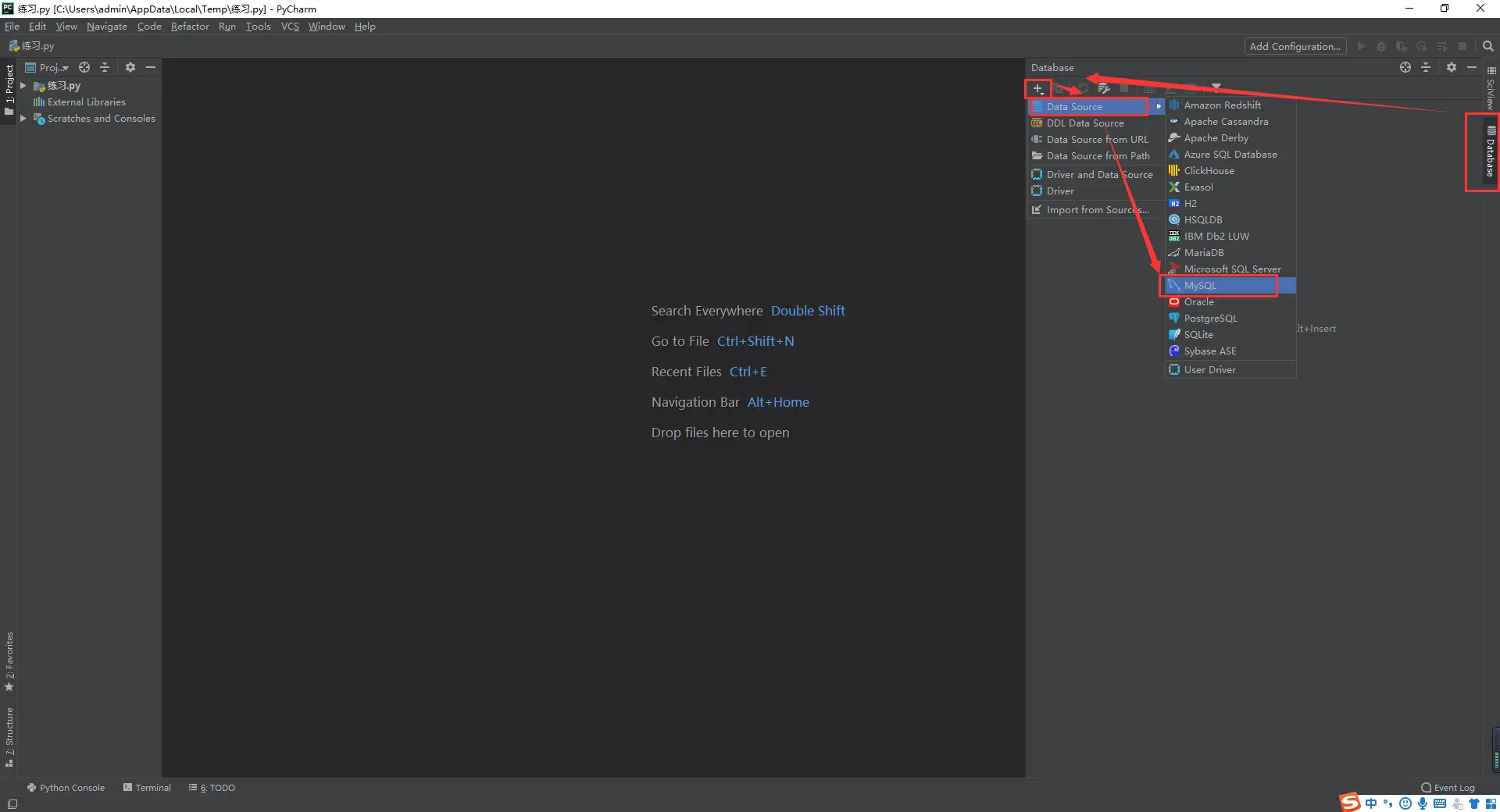Open the IME toolbox grid icon
This screenshot has height=812, width=1500.
(x=1491, y=803)
